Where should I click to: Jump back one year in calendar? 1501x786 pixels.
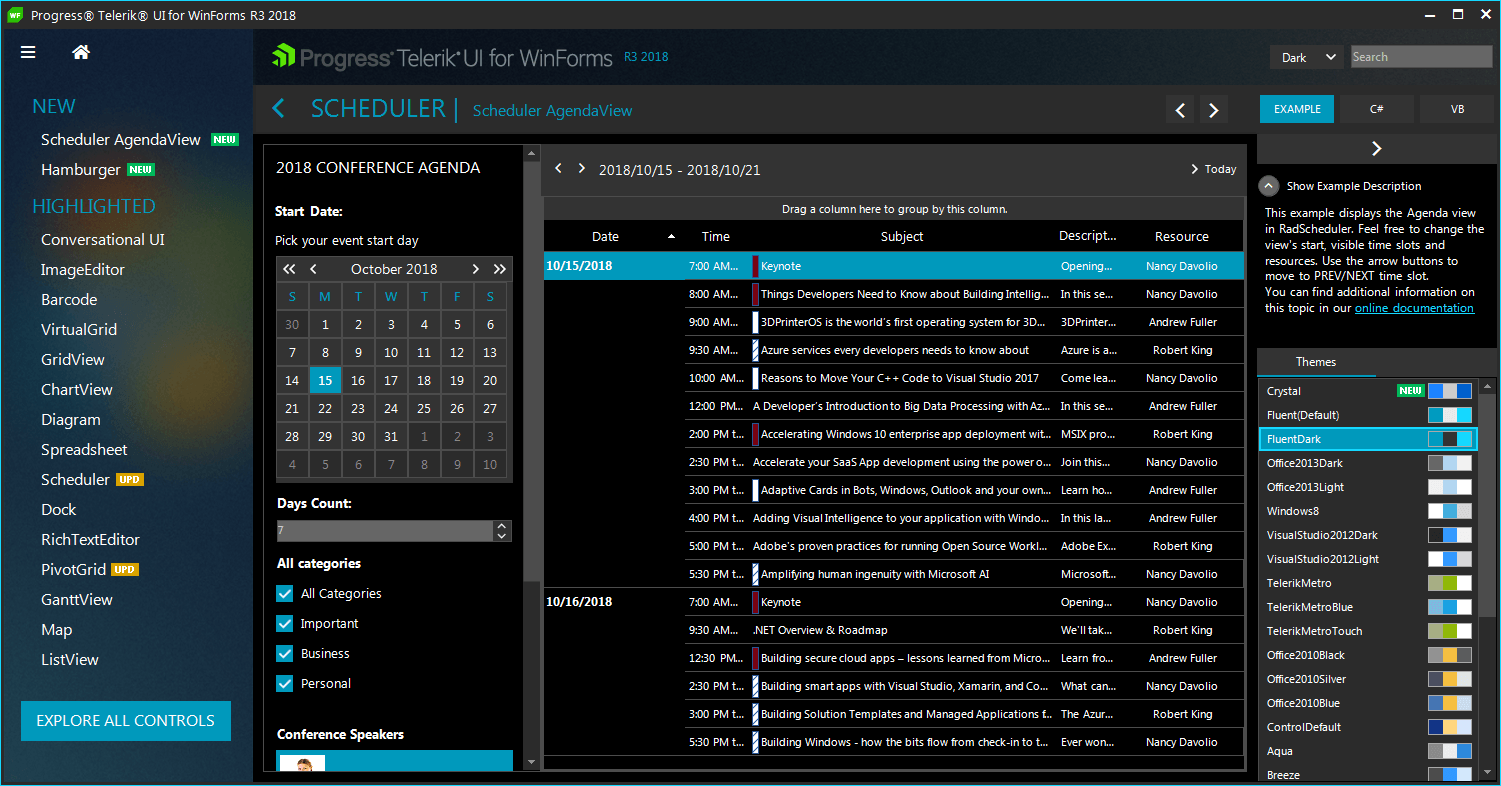pos(289,269)
